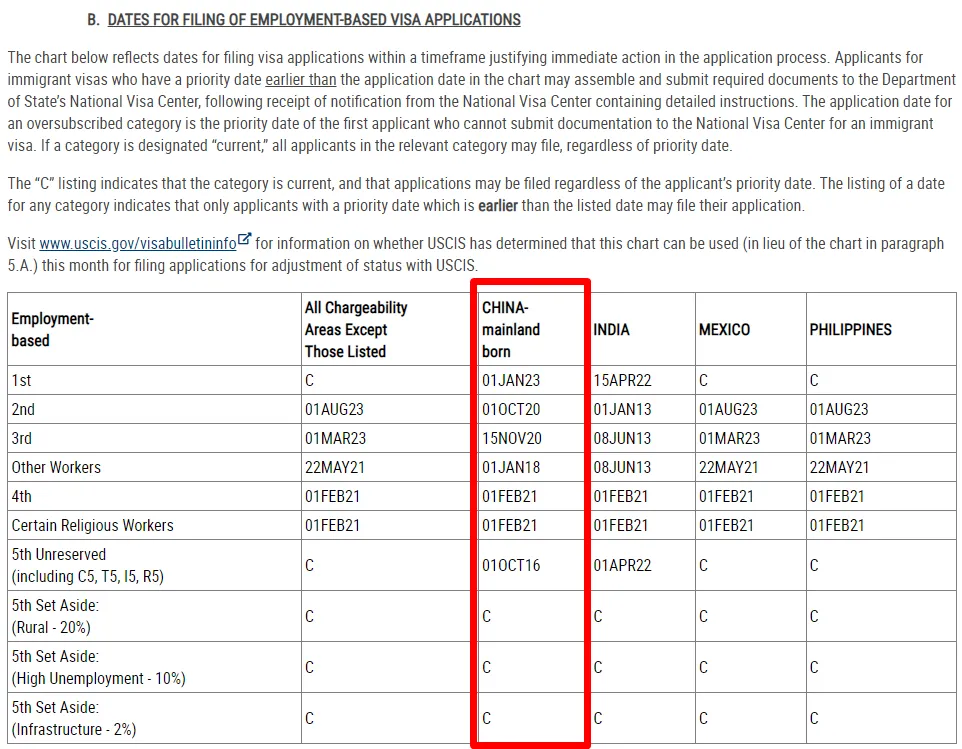Click the 15APR22 date in the India column
The image size is (962, 749).
(622, 381)
